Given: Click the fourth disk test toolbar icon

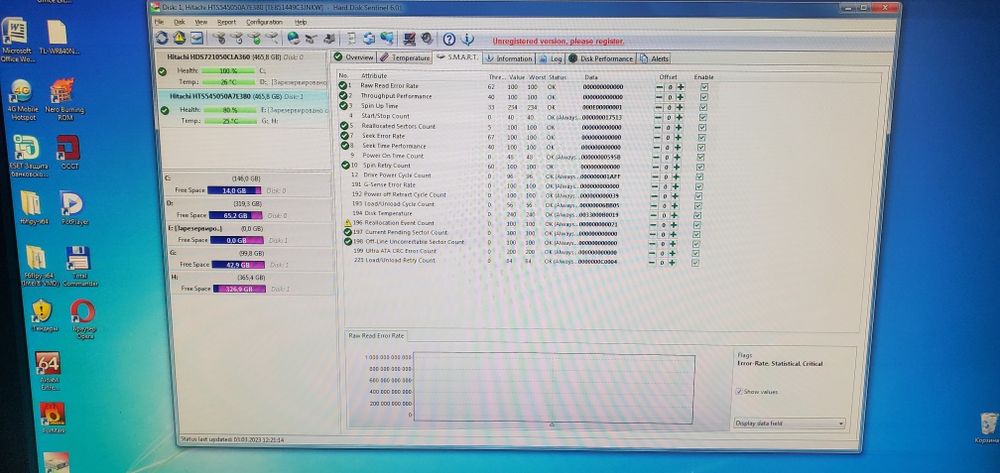Looking at the screenshot, I should 272,38.
